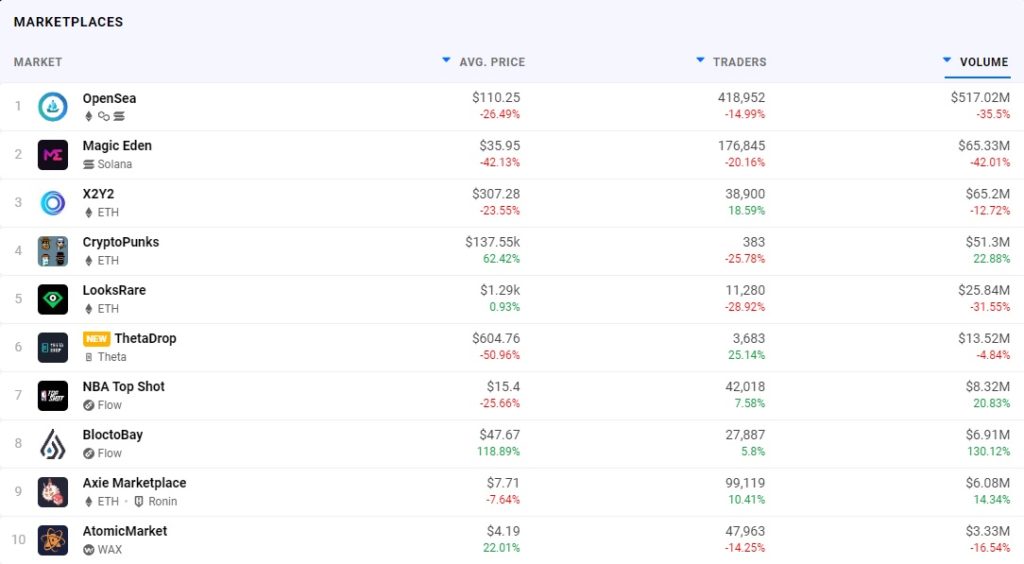1024x564 pixels.
Task: Click Magic Eden volume $65.33M
Action: click(984, 146)
